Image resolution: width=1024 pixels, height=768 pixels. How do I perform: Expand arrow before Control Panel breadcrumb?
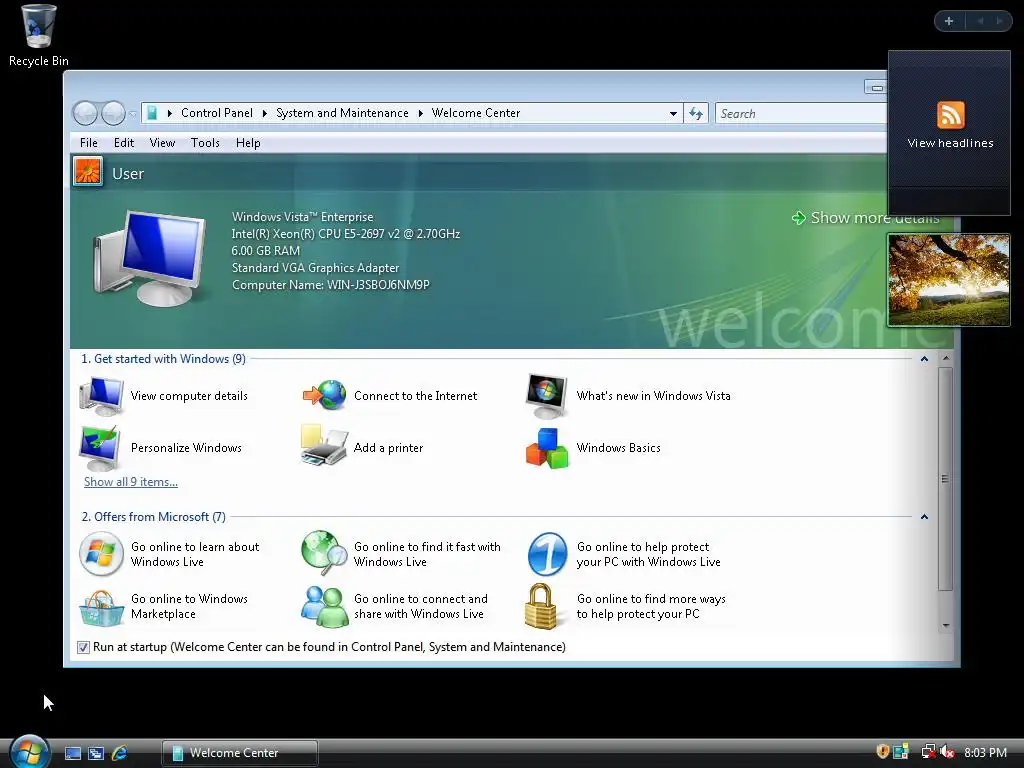pos(169,113)
